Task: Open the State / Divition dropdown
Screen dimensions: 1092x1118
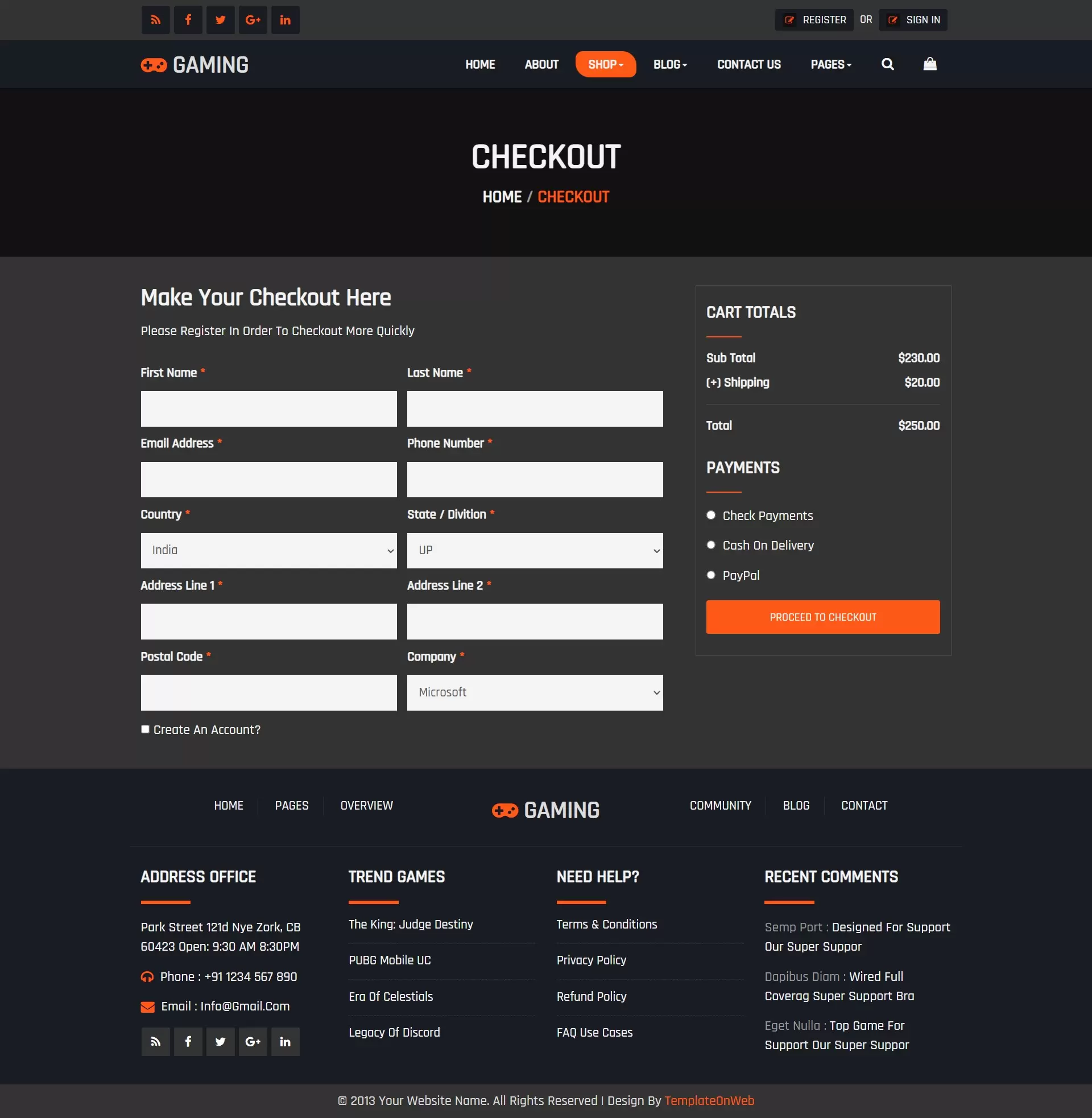Action: click(x=535, y=551)
